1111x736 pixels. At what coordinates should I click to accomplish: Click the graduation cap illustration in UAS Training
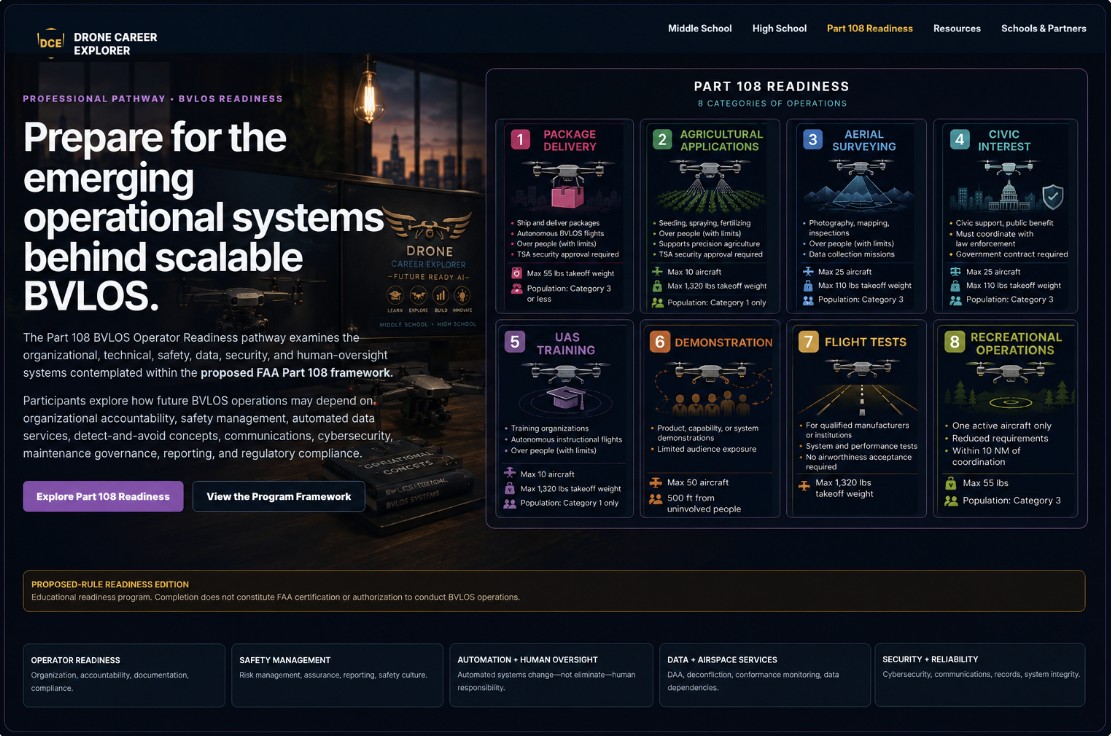(565, 397)
